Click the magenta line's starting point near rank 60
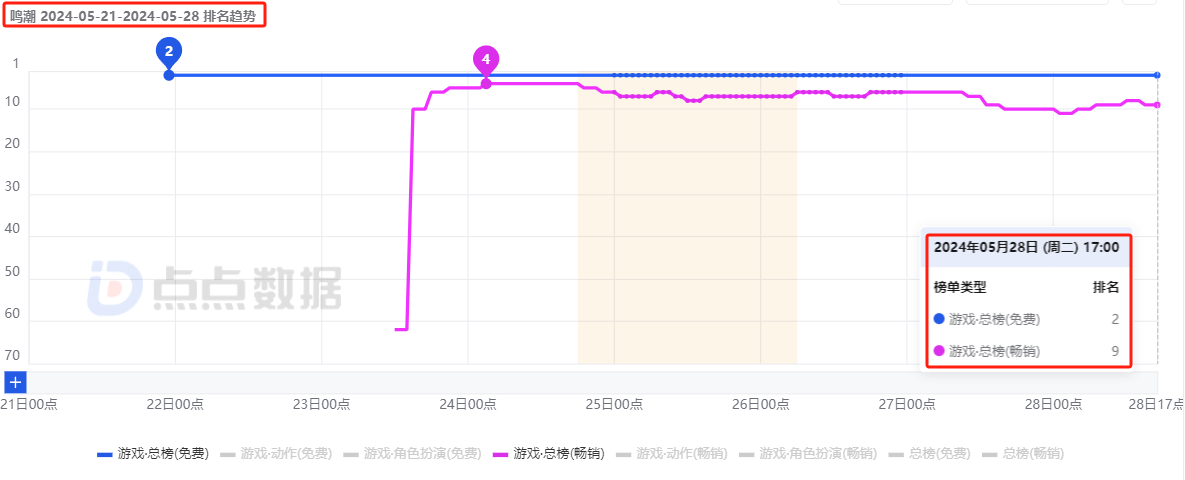This screenshot has width=1185, height=480. tap(397, 329)
